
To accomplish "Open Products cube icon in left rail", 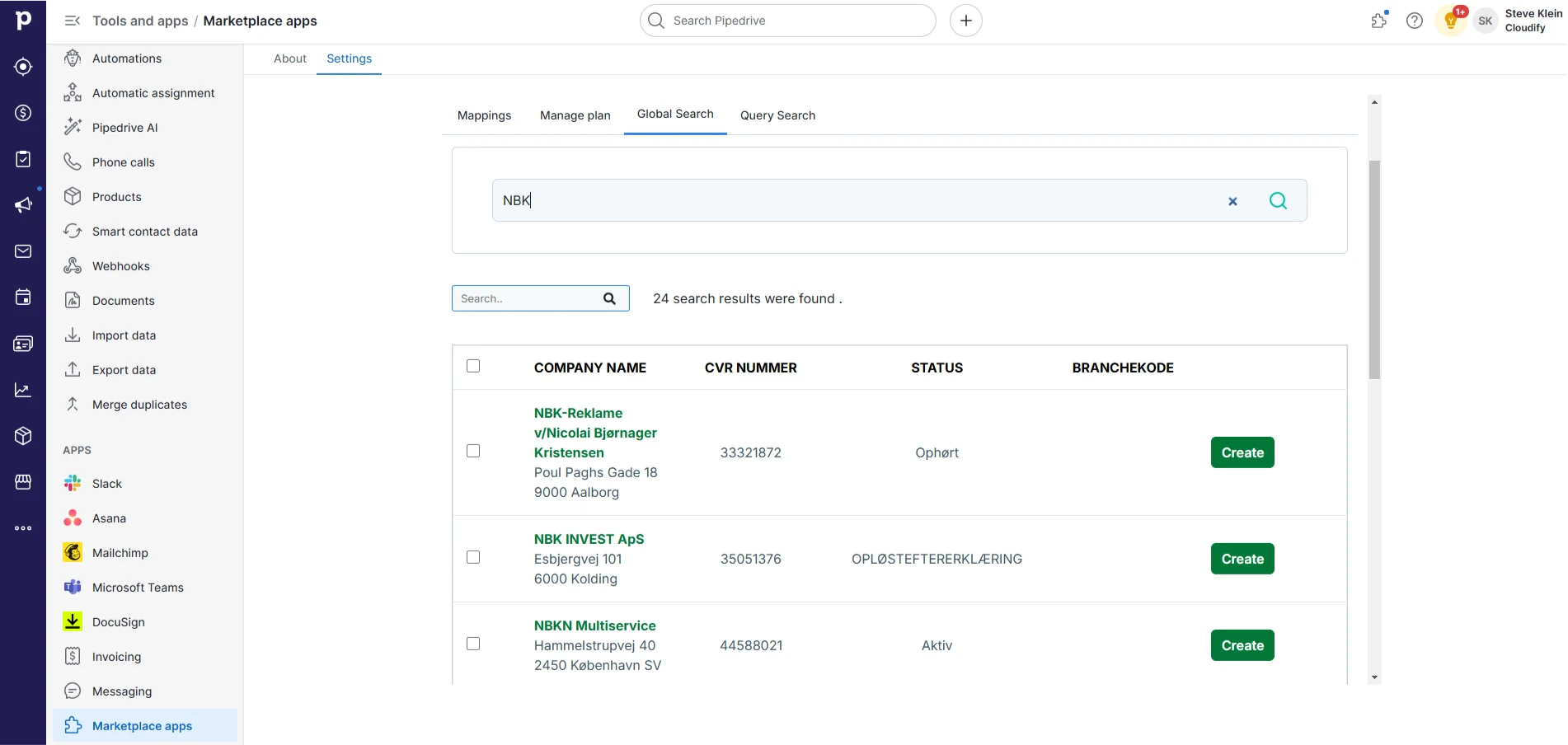I will coord(23,436).
